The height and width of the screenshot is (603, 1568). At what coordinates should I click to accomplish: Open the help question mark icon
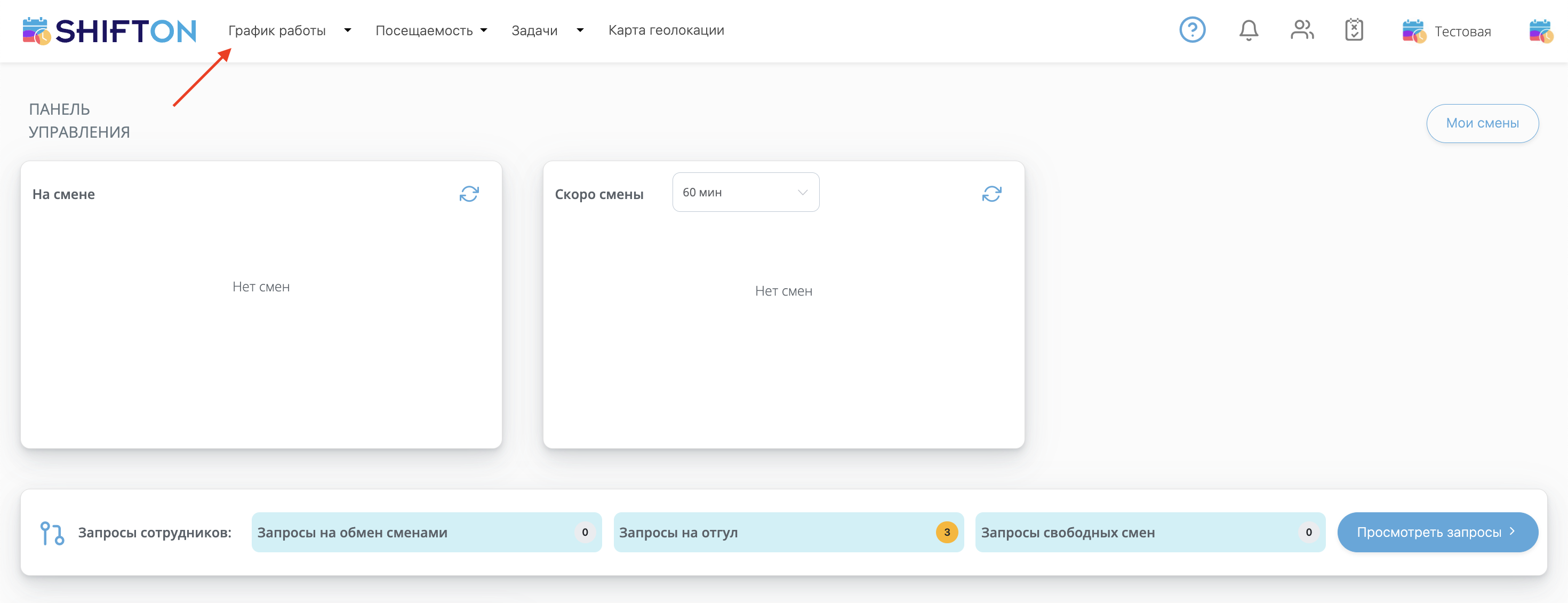[x=1193, y=30]
